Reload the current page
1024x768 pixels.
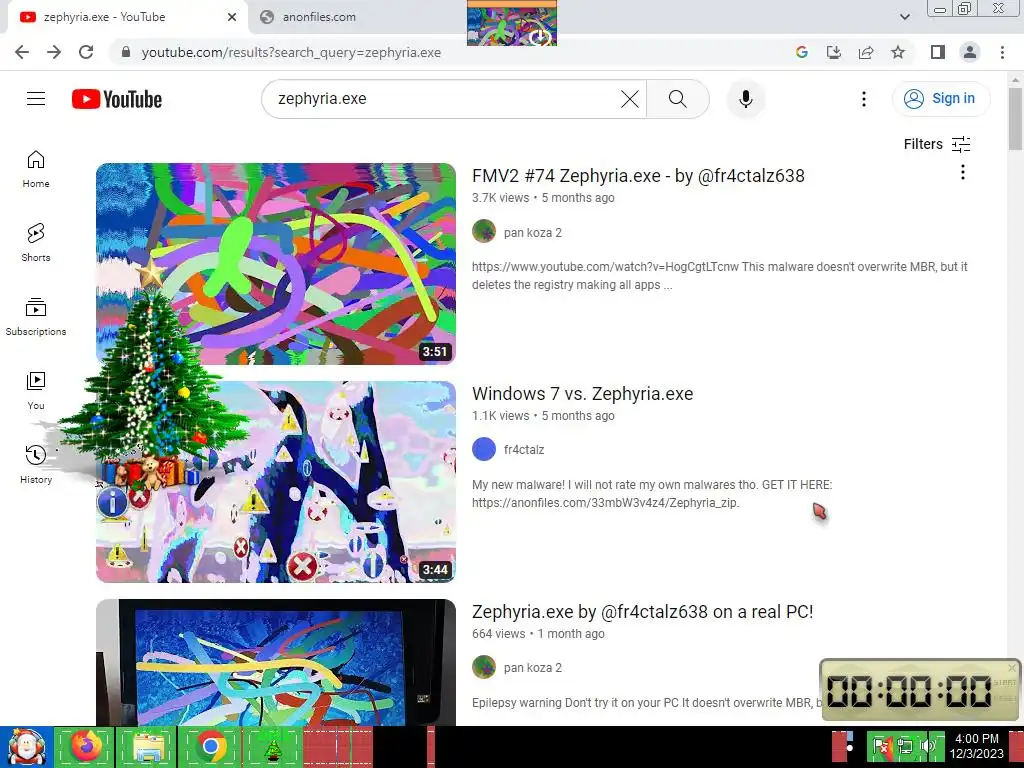(86, 52)
